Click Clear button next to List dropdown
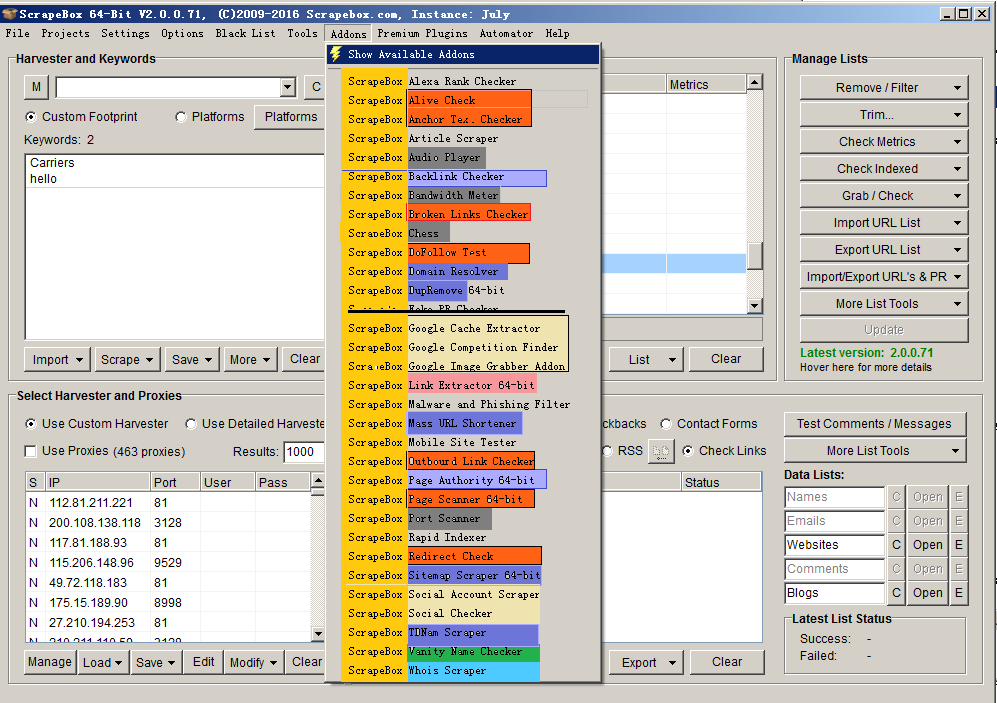The height and width of the screenshot is (703, 997). click(x=726, y=359)
